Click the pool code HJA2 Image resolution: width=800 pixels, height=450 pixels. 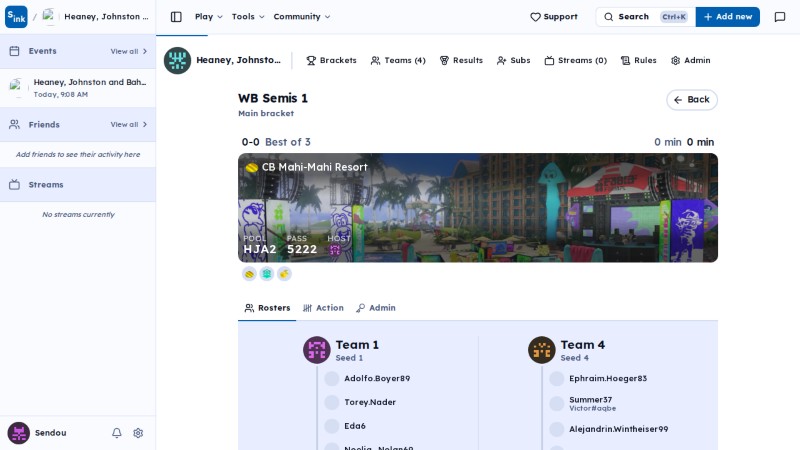[260, 249]
